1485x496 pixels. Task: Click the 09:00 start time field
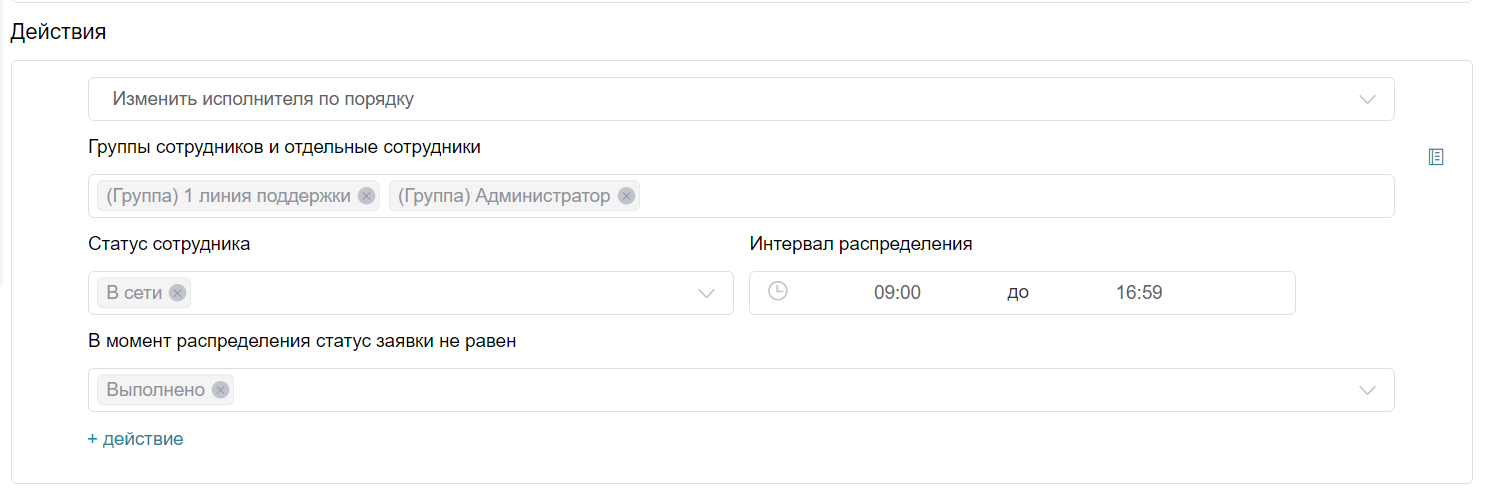click(897, 293)
